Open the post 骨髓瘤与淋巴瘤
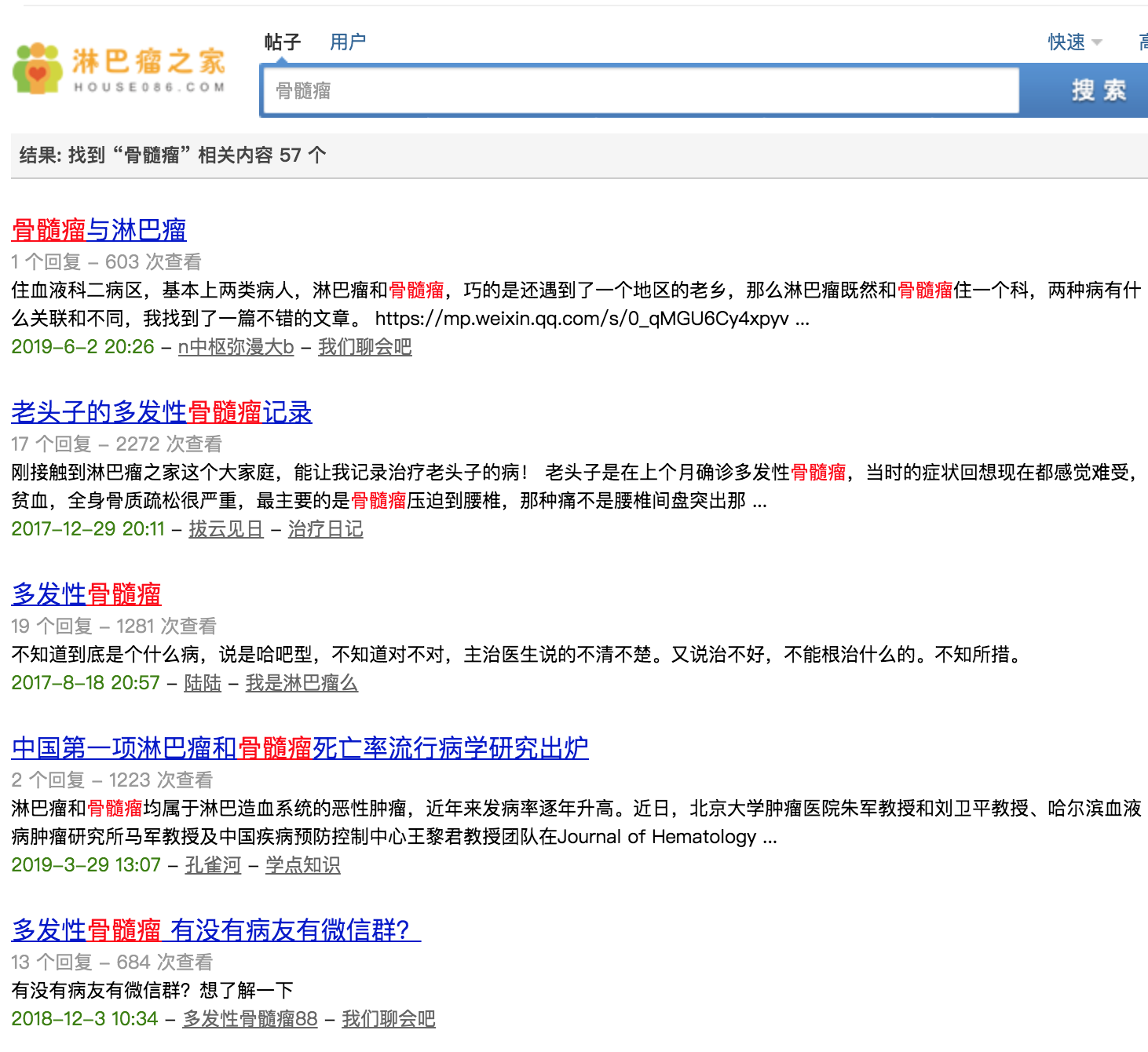This screenshot has width=1148, height=1052. (99, 230)
